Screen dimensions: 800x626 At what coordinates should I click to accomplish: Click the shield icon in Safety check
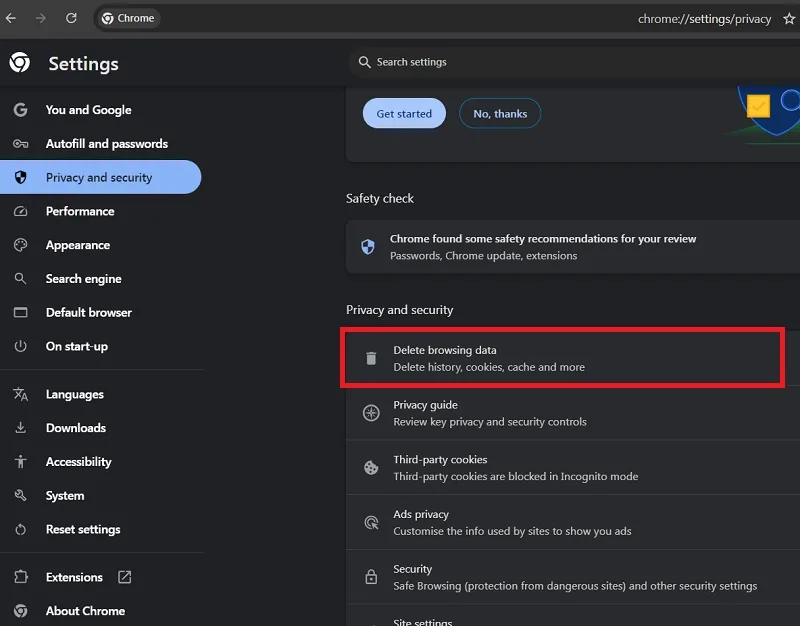pyautogui.click(x=368, y=247)
